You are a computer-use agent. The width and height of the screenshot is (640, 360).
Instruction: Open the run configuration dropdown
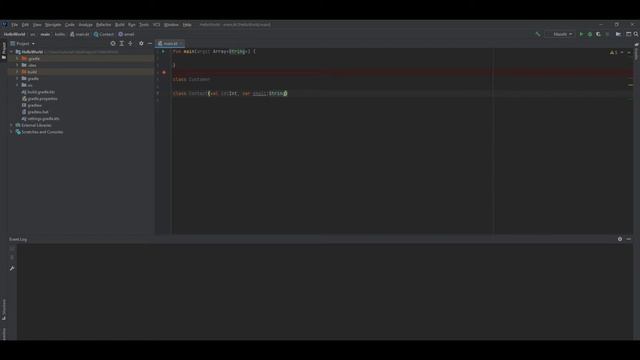click(562, 34)
